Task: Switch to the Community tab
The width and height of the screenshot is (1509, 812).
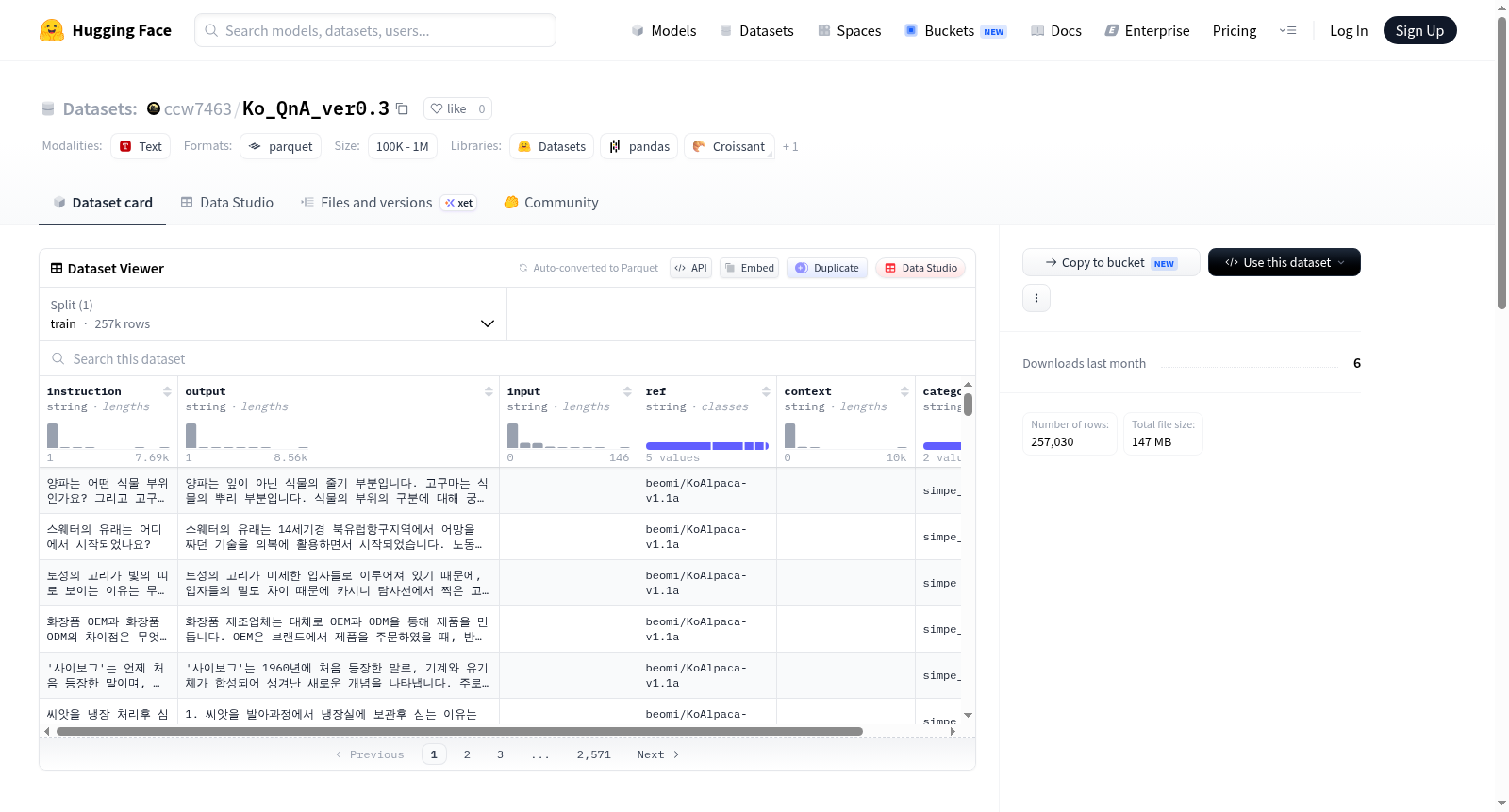Action: [552, 202]
